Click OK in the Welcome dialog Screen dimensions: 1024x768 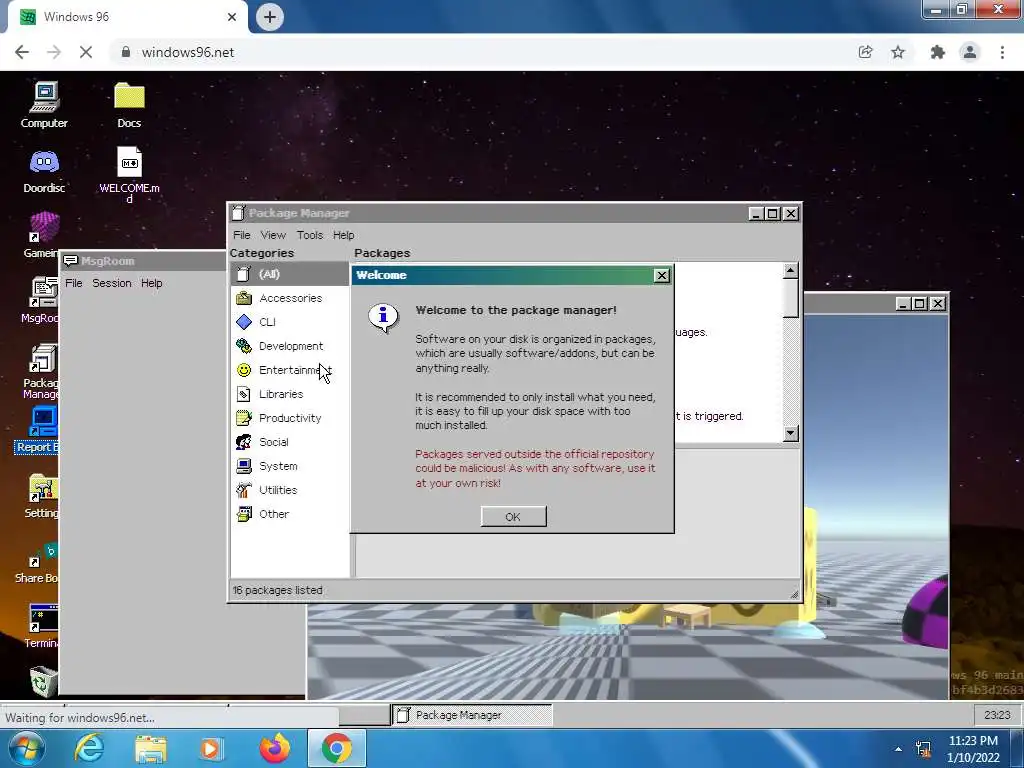pos(513,517)
